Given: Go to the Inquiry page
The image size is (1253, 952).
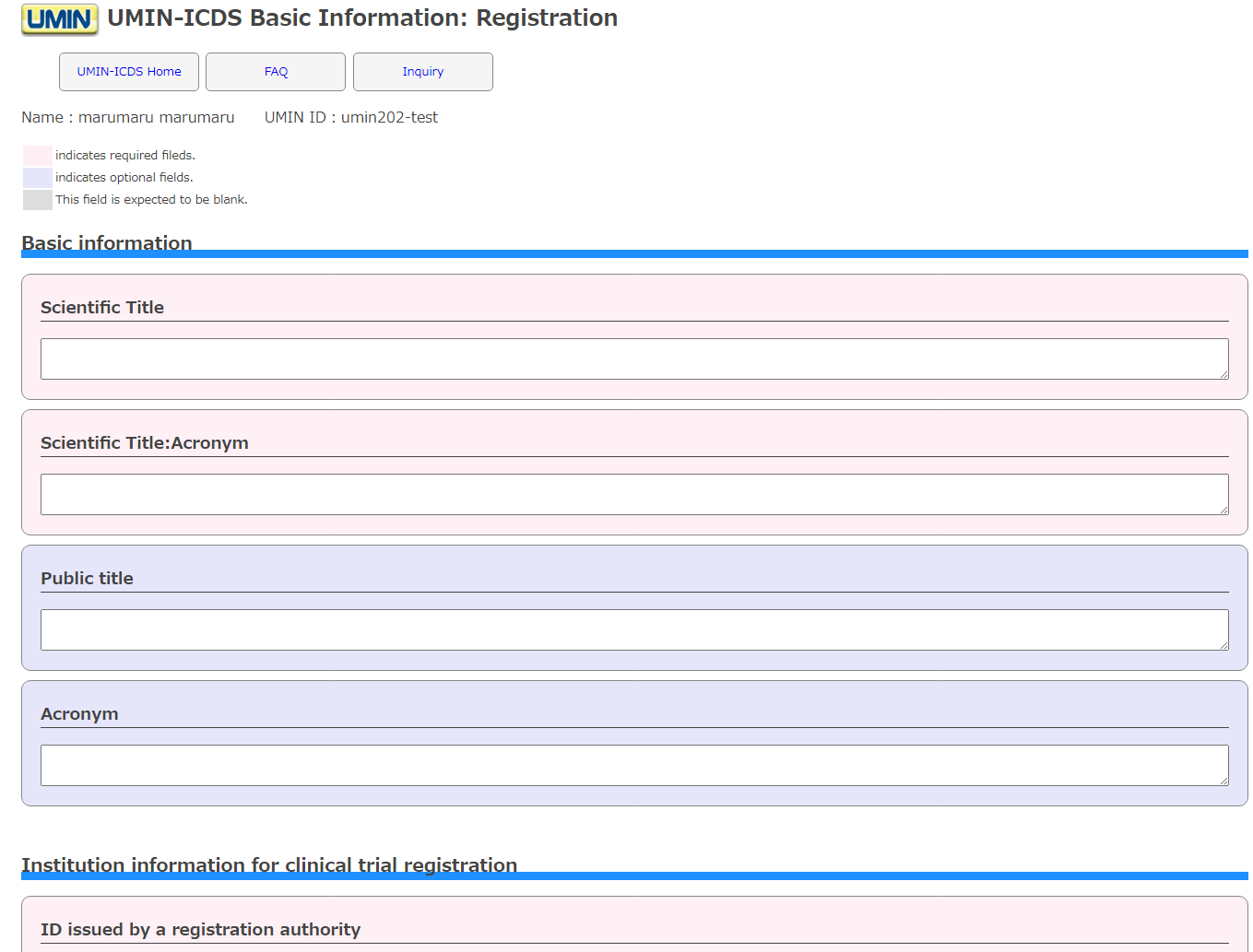Looking at the screenshot, I should point(423,72).
